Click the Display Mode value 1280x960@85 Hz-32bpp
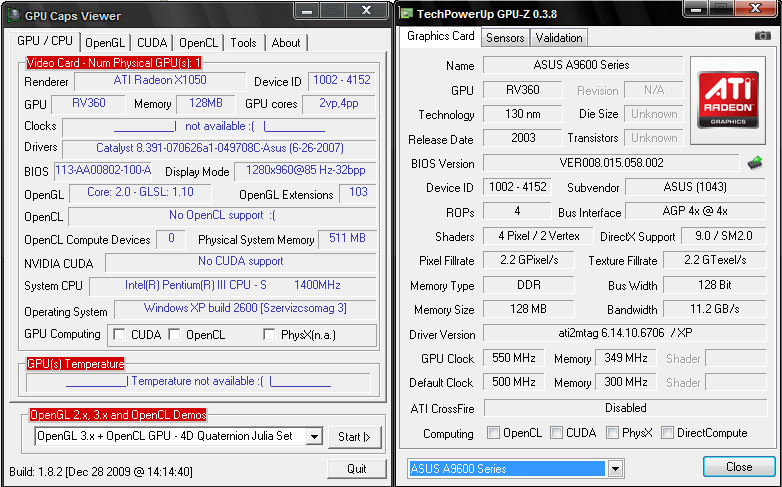 pos(305,171)
